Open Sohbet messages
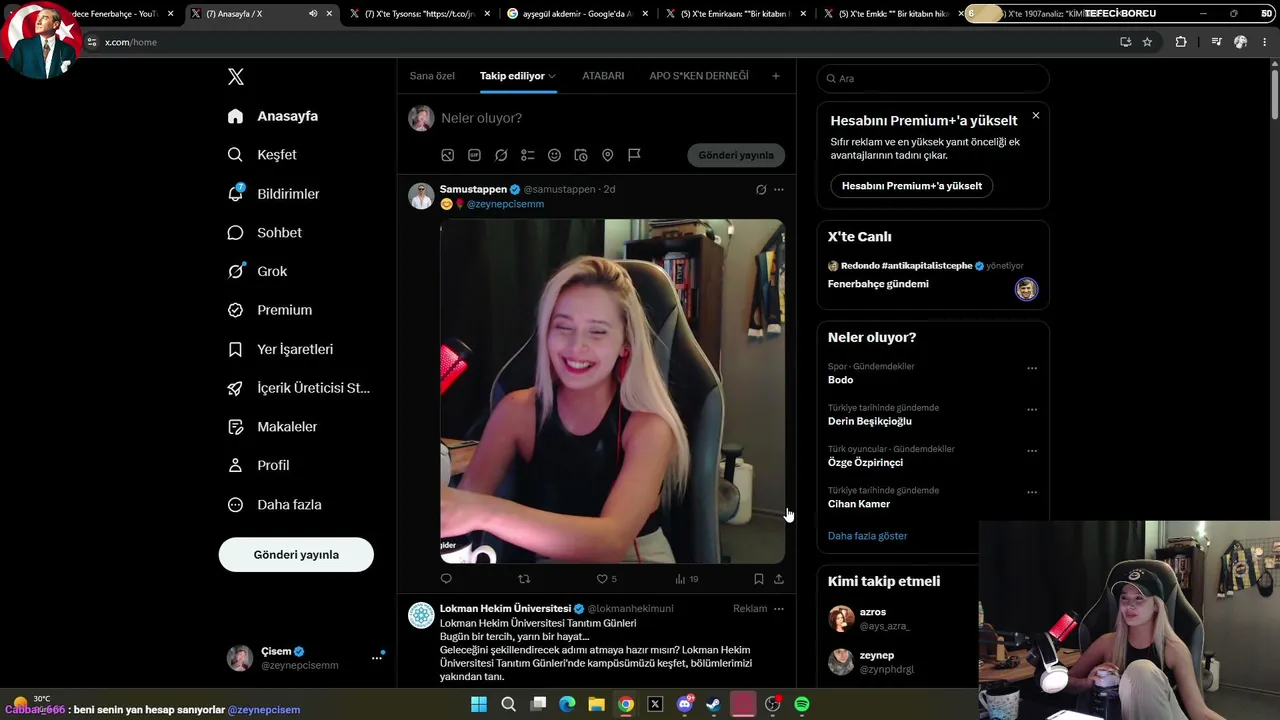The height and width of the screenshot is (720, 1280). pos(264,233)
